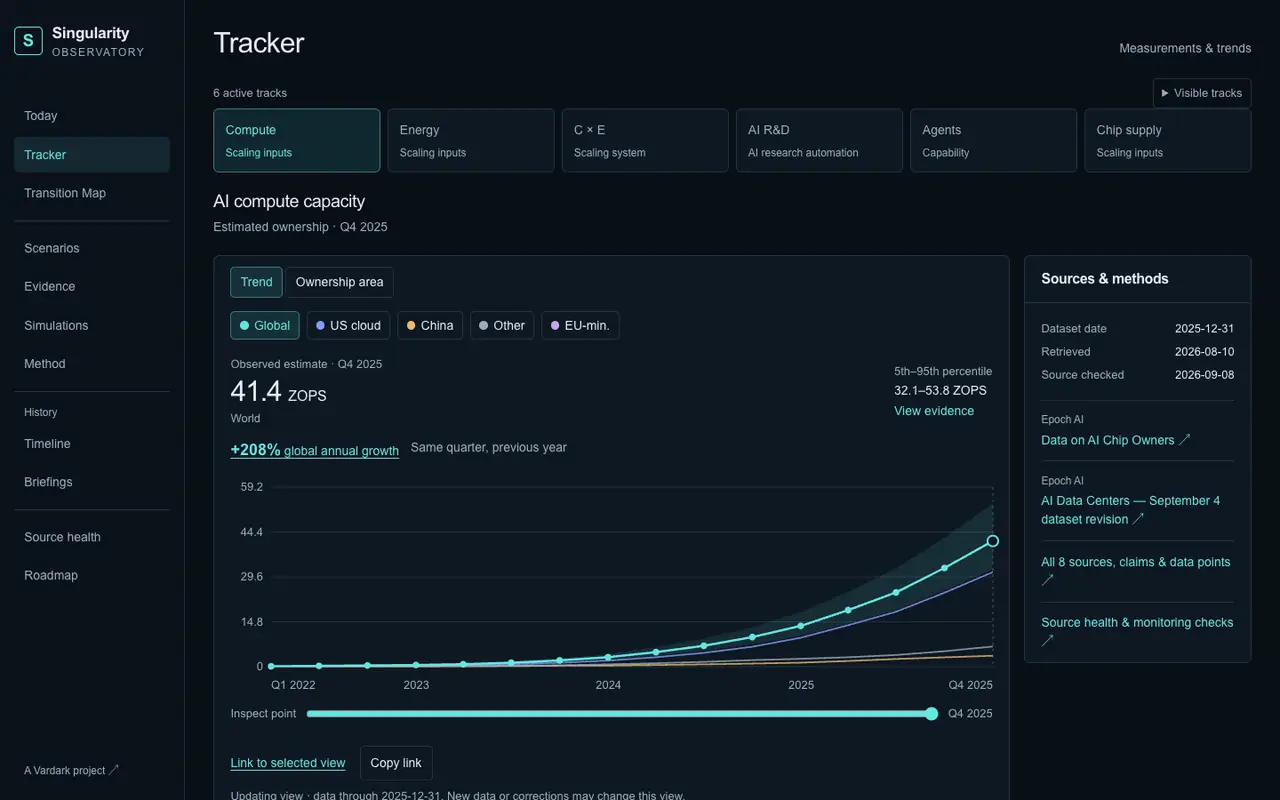This screenshot has width=1280, height=800.
Task: Open the Evidence page
Action: coord(92,286)
